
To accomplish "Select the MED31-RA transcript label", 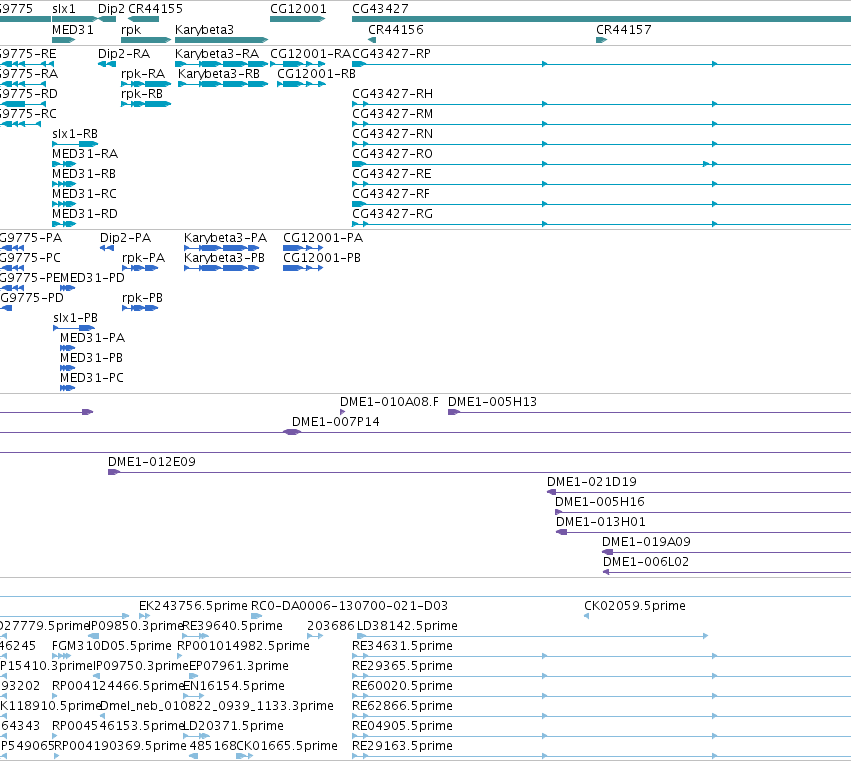I will click(x=85, y=154).
